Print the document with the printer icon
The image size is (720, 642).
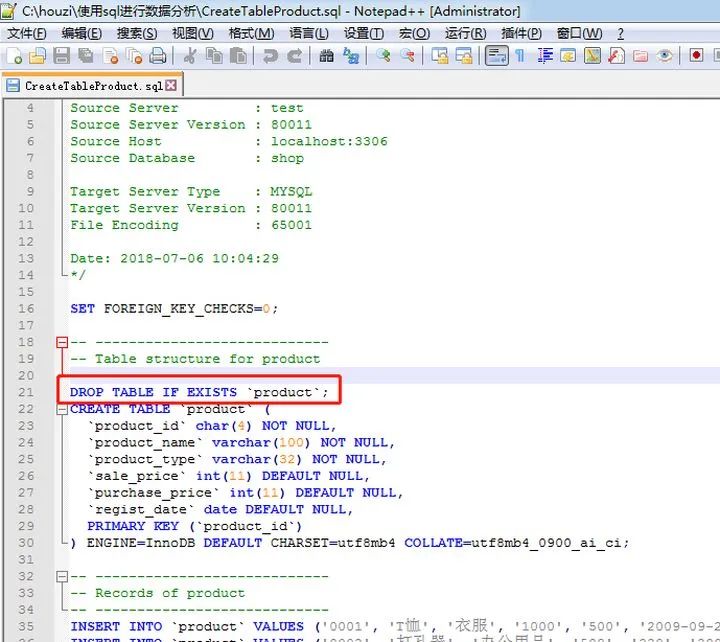(158, 56)
